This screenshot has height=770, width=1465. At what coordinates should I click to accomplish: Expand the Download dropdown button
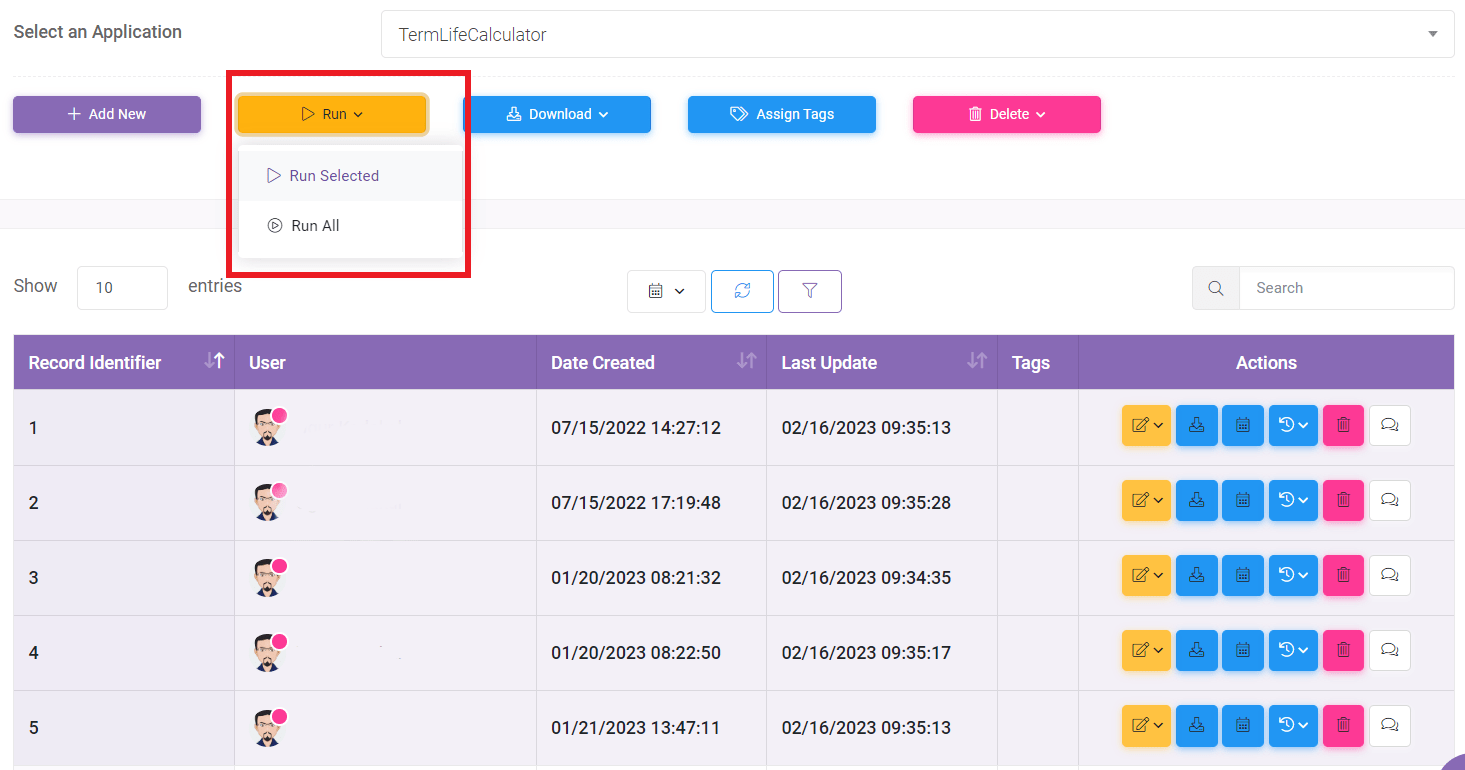(557, 114)
